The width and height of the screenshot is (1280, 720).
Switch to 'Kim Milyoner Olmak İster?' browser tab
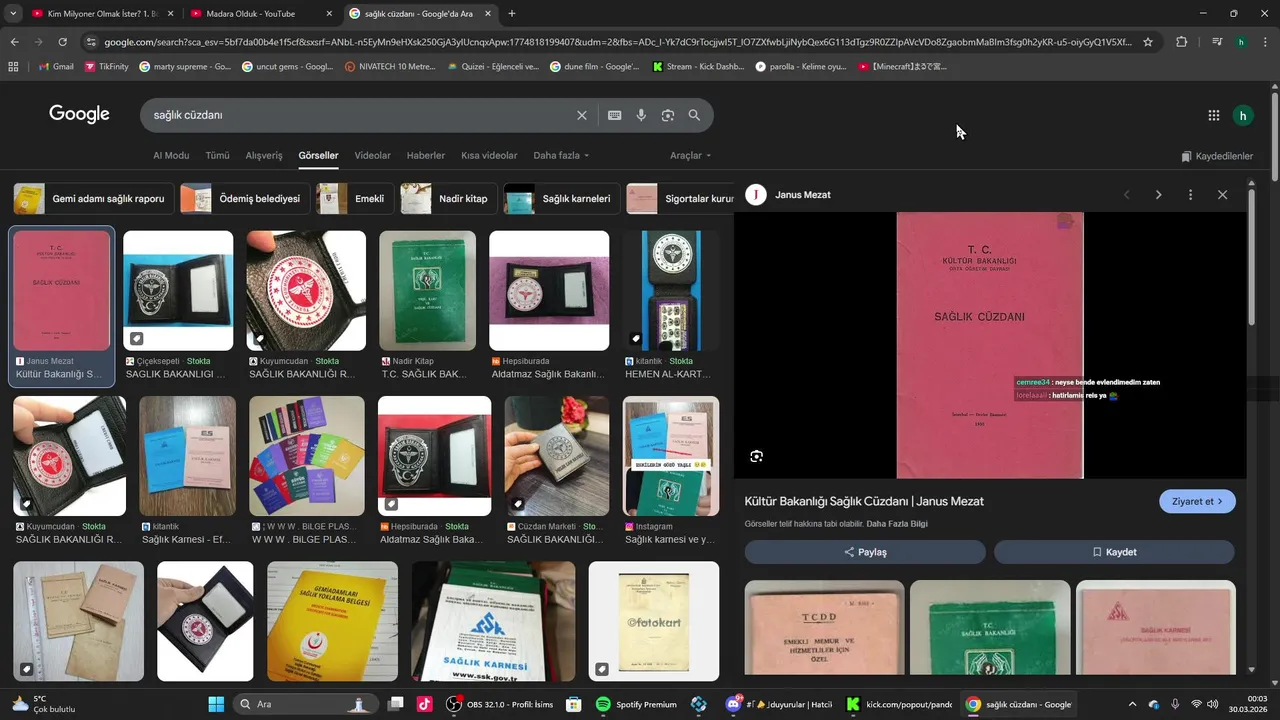[100, 14]
